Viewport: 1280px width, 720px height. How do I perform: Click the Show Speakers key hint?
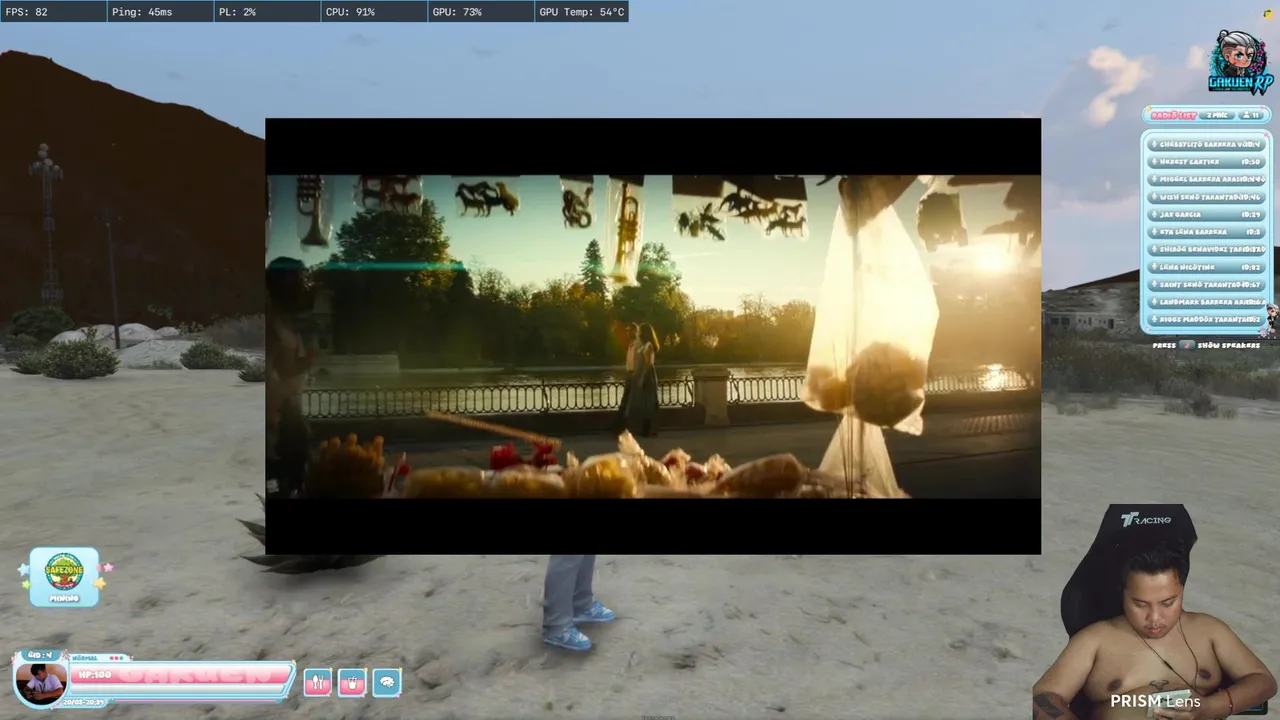[1206, 345]
